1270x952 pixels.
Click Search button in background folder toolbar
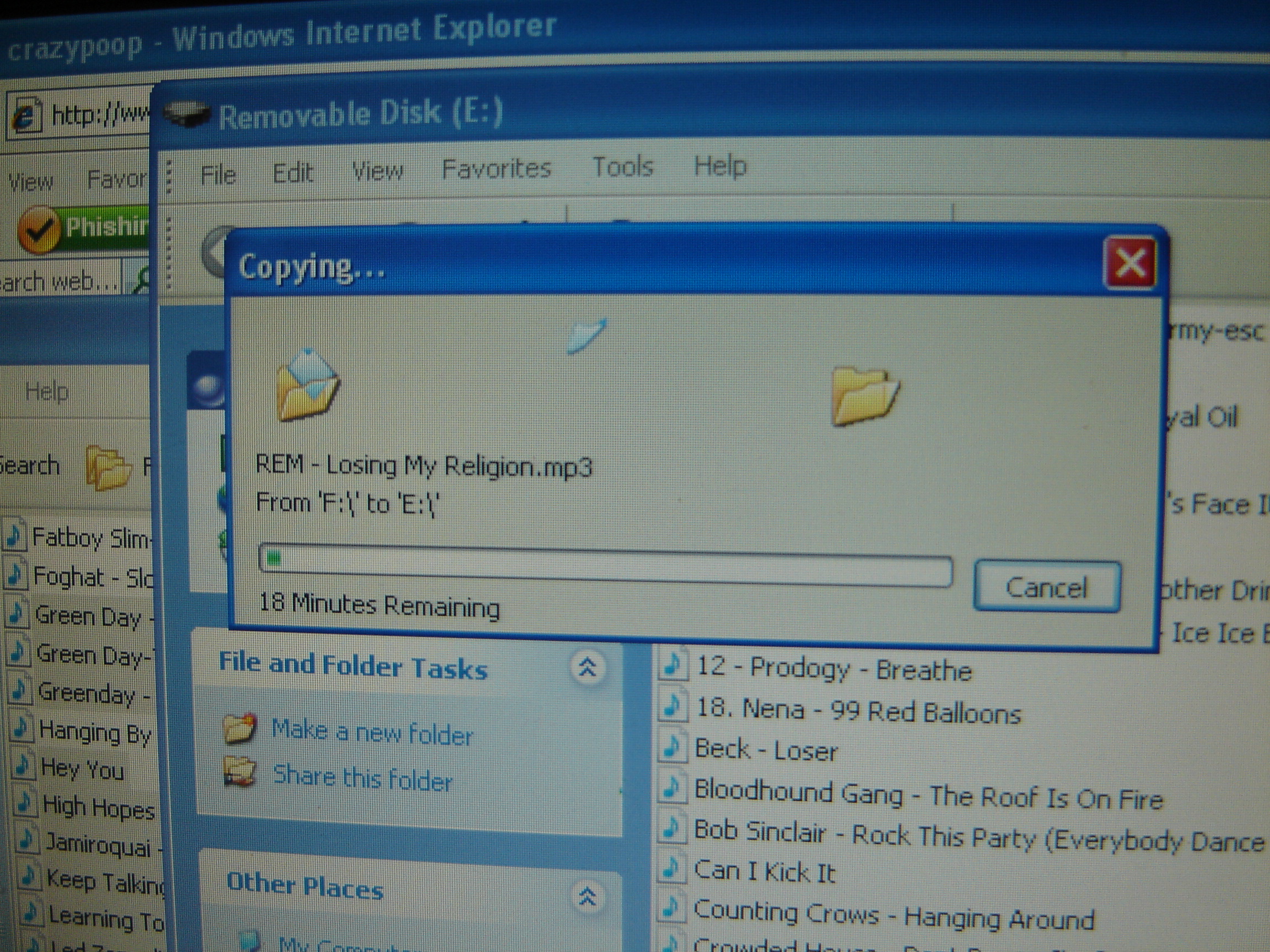point(30,465)
